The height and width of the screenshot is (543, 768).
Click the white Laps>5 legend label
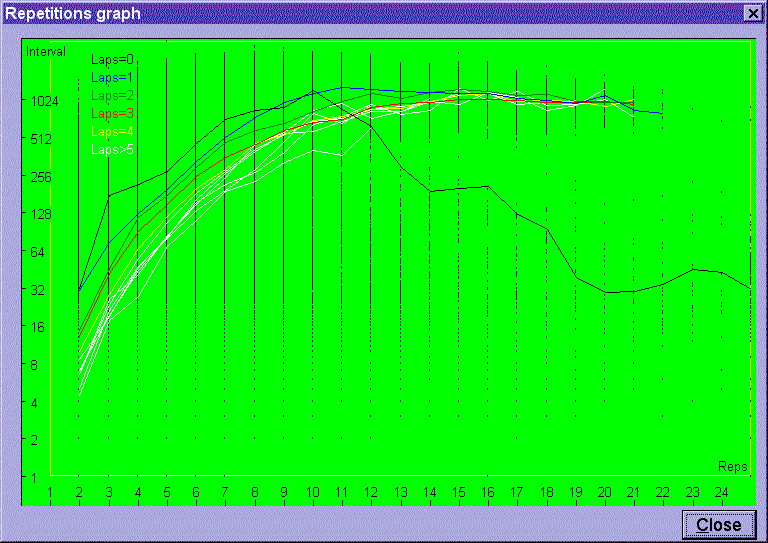(x=112, y=149)
